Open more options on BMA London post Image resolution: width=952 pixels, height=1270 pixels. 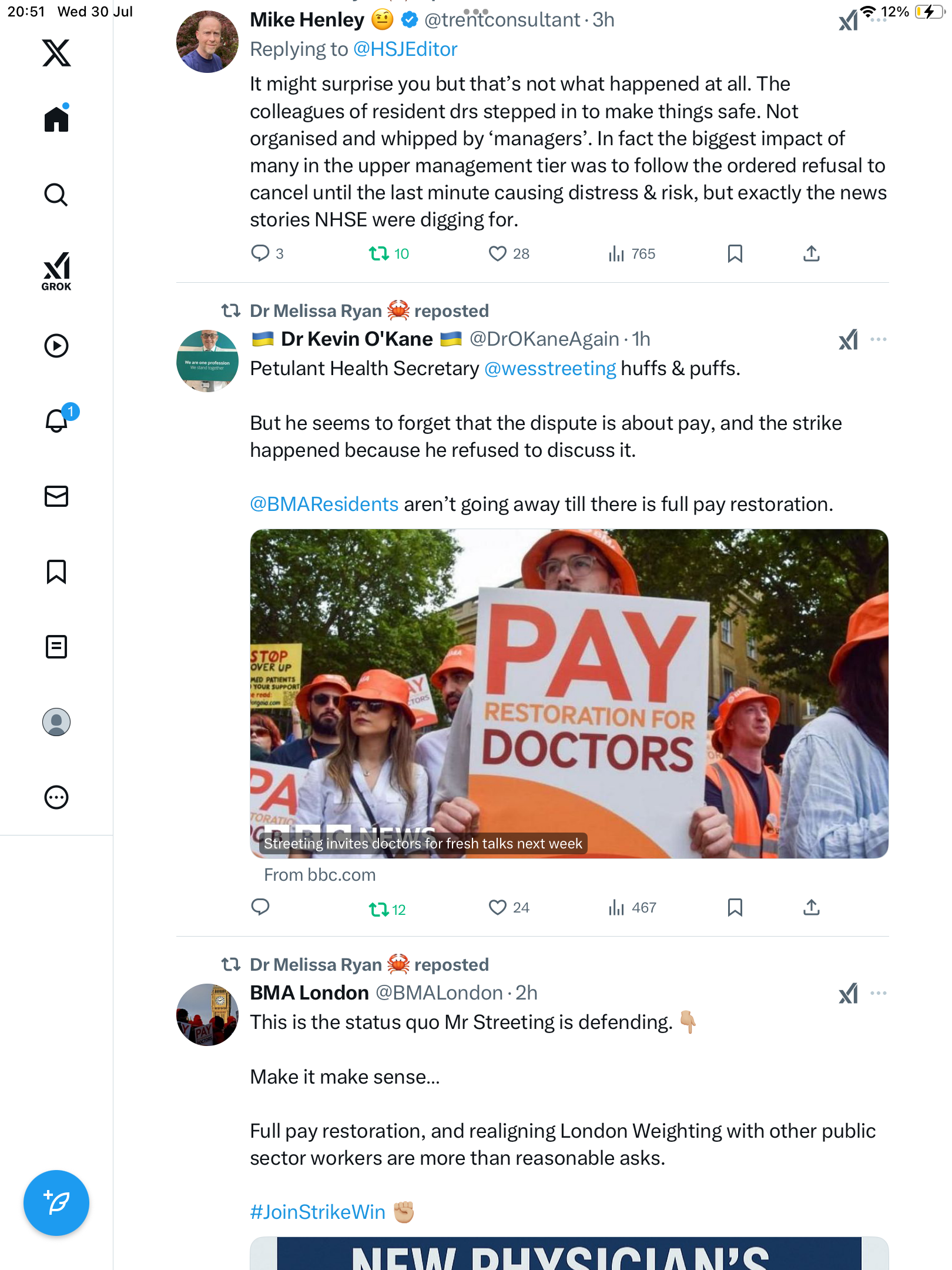(x=879, y=993)
